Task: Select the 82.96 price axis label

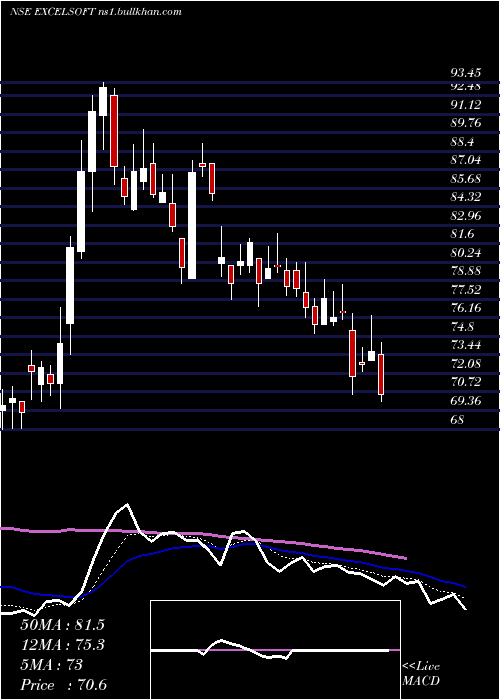Action: click(x=466, y=216)
